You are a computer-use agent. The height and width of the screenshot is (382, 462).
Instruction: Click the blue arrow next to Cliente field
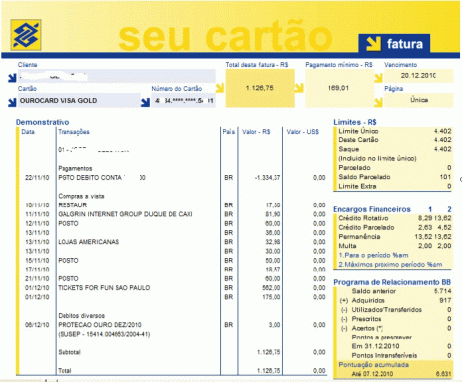(12, 78)
